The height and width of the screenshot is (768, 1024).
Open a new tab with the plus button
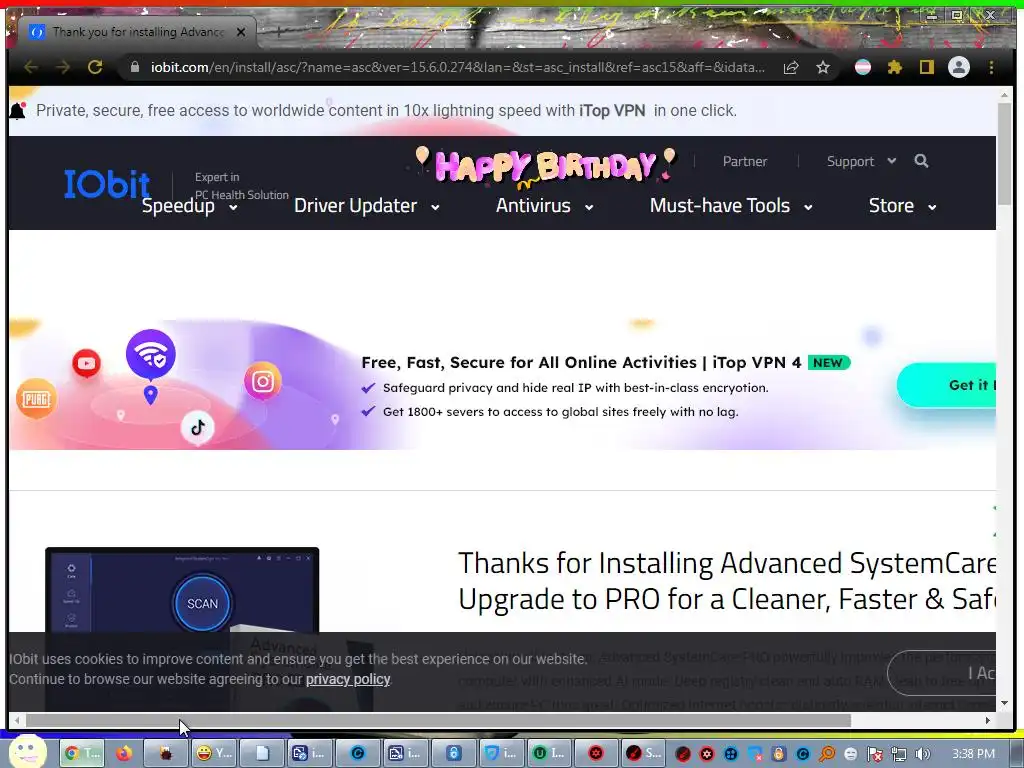coord(278,32)
